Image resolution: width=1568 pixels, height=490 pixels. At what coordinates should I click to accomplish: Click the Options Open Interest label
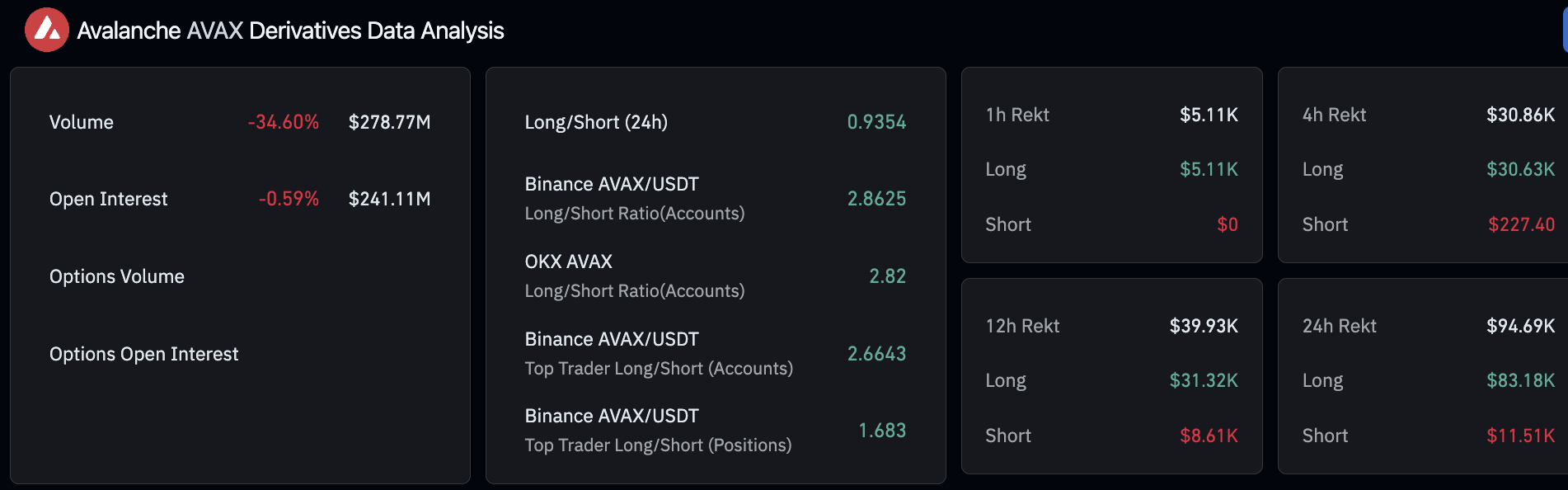pyautogui.click(x=143, y=354)
